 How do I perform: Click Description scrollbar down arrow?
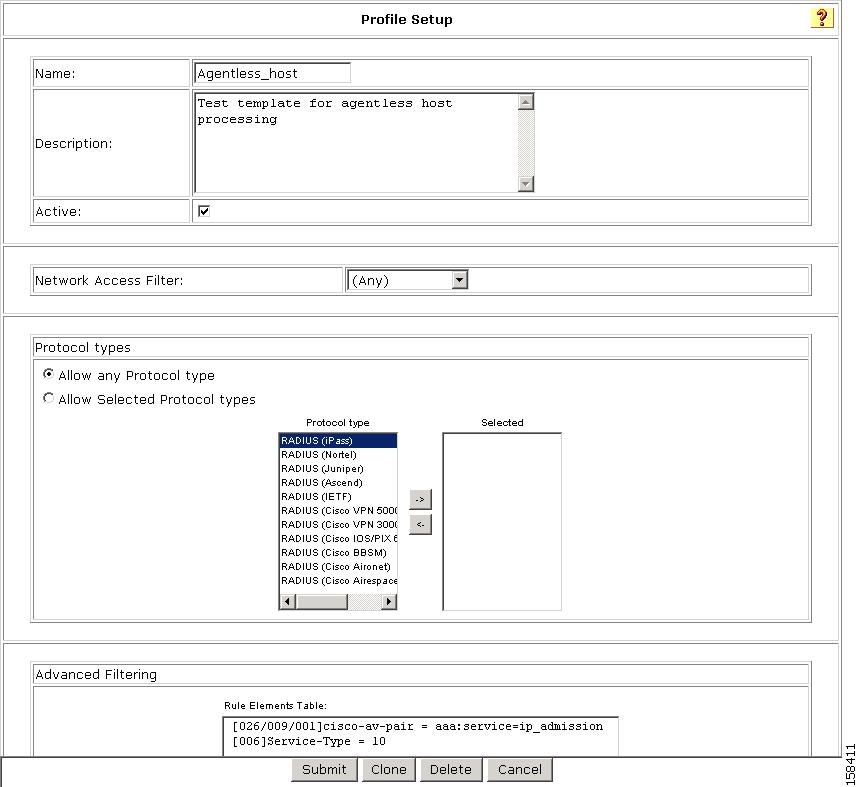[526, 184]
